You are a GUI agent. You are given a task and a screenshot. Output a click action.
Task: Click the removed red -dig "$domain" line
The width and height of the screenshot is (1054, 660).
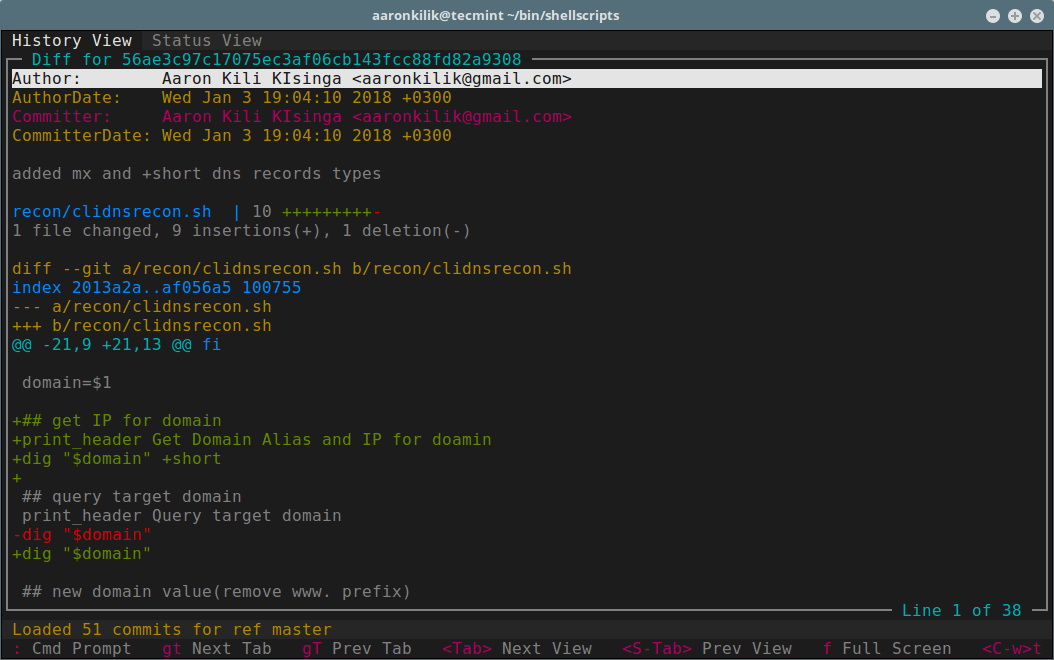(81, 535)
